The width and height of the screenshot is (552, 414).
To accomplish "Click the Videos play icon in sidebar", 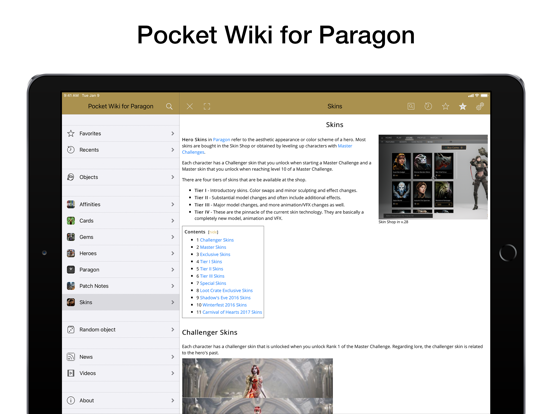I will 71,373.
